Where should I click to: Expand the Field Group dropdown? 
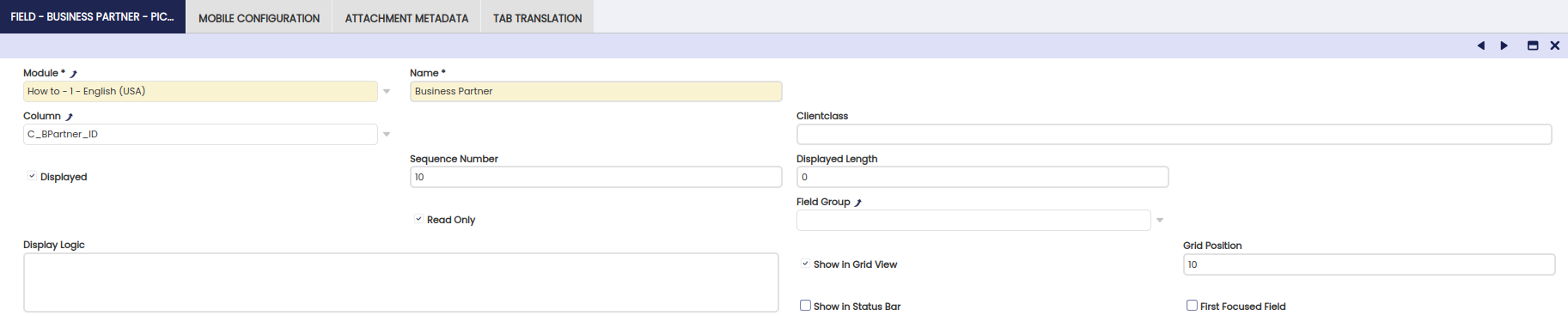pyautogui.click(x=1160, y=220)
